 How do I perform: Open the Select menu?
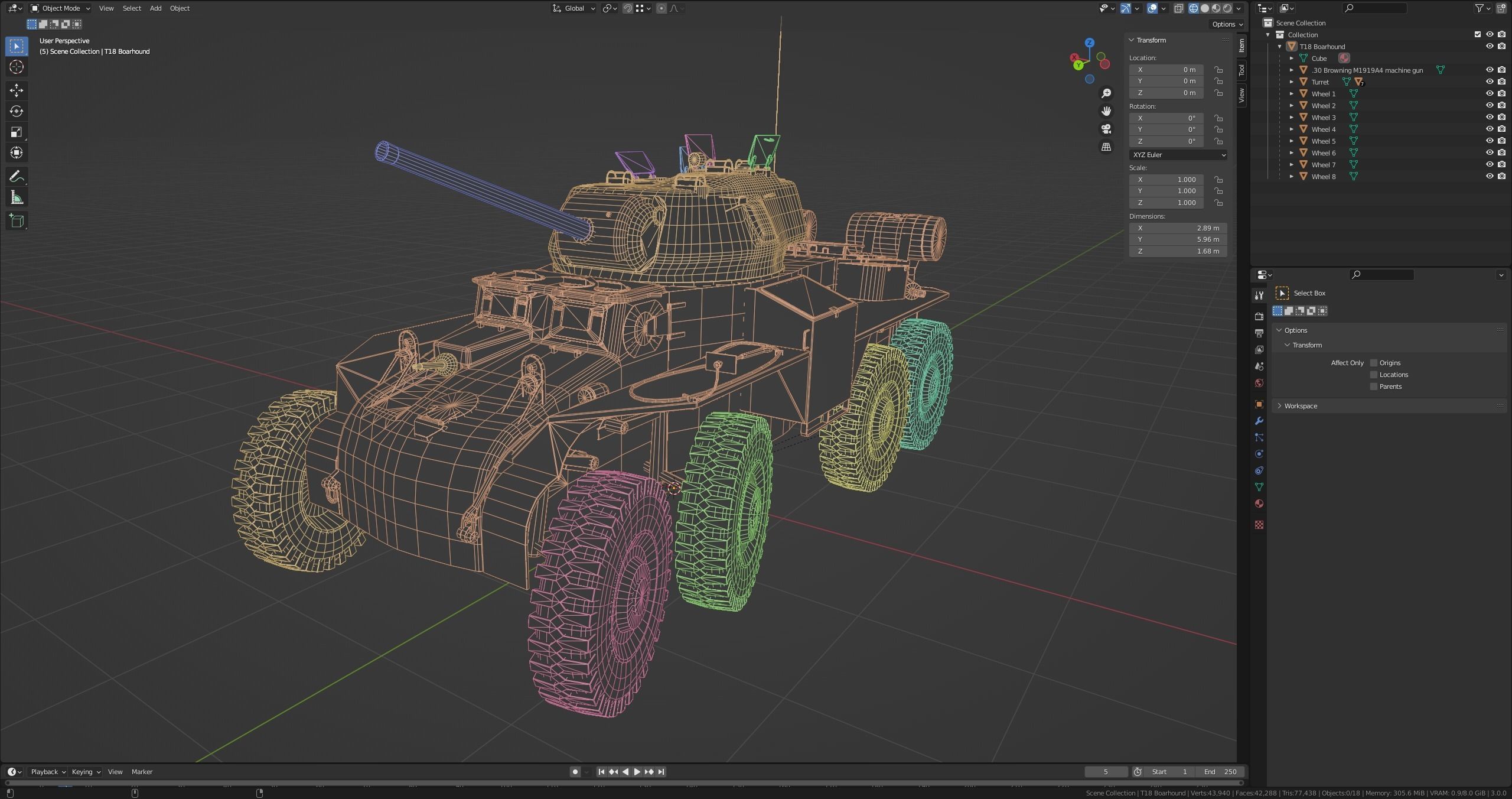[x=132, y=8]
